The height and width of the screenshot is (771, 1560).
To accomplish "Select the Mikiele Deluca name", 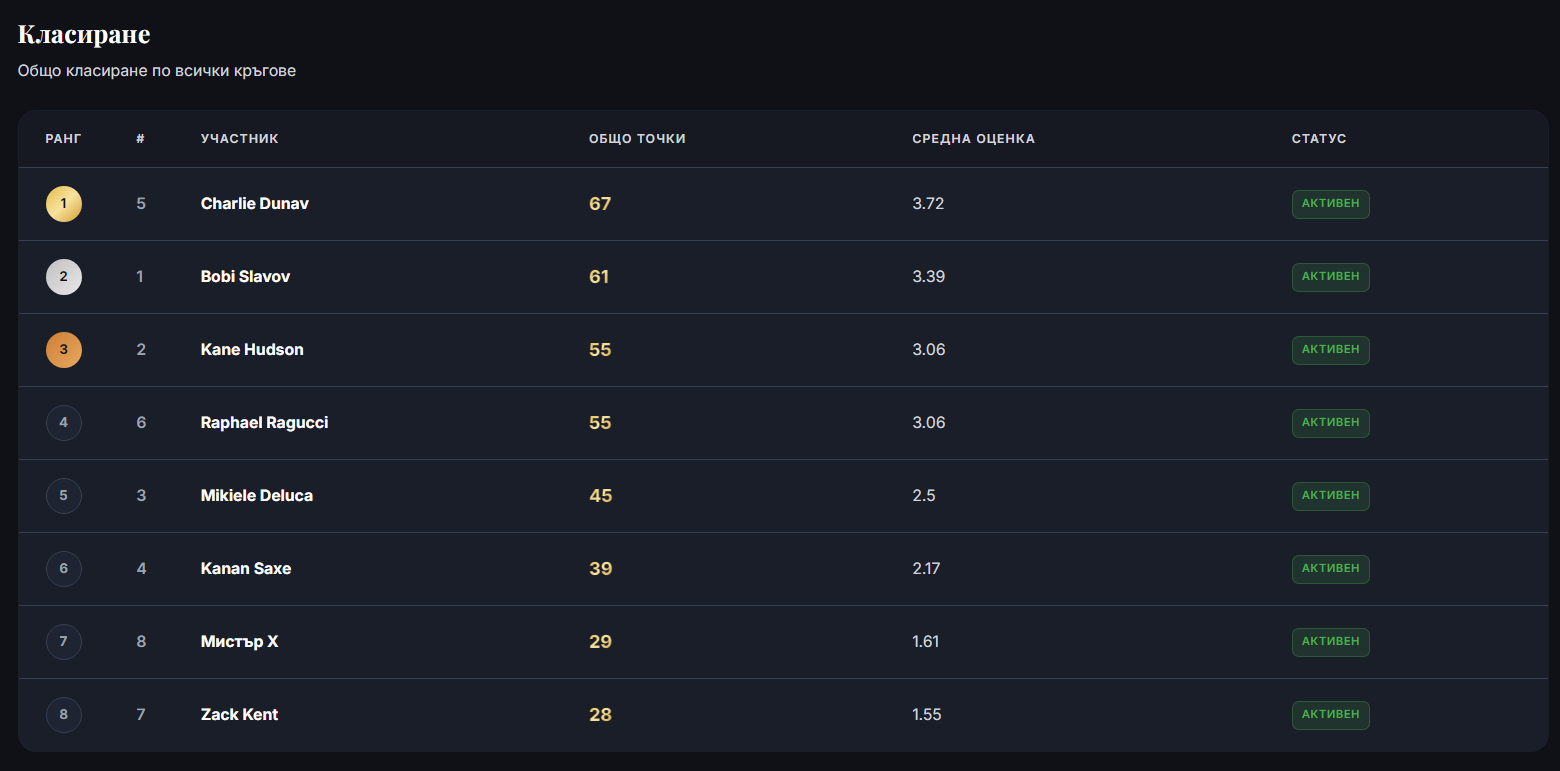I will pos(257,496).
